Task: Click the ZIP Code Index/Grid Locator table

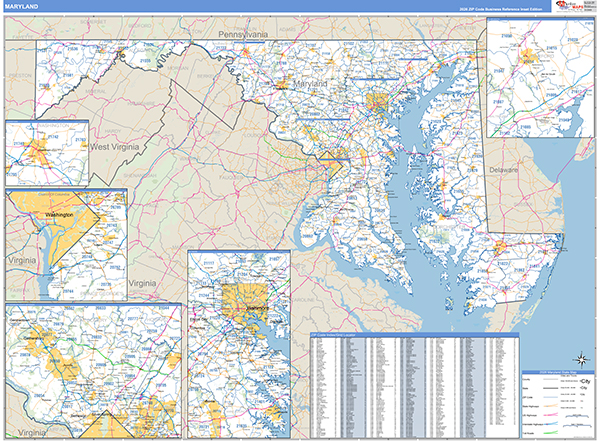Action: point(415,385)
